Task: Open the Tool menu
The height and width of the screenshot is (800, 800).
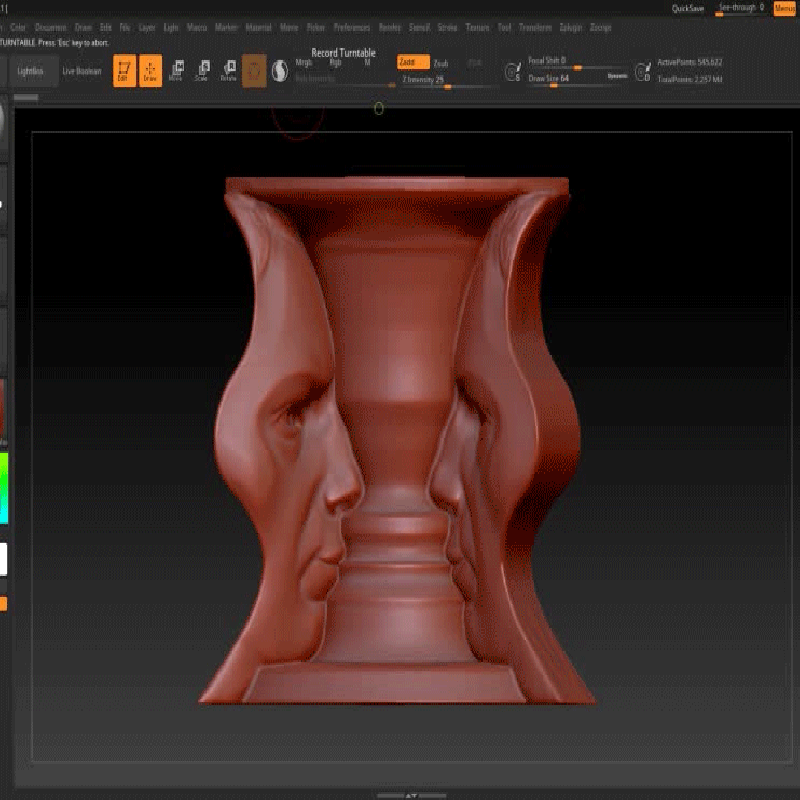Action: (x=505, y=27)
